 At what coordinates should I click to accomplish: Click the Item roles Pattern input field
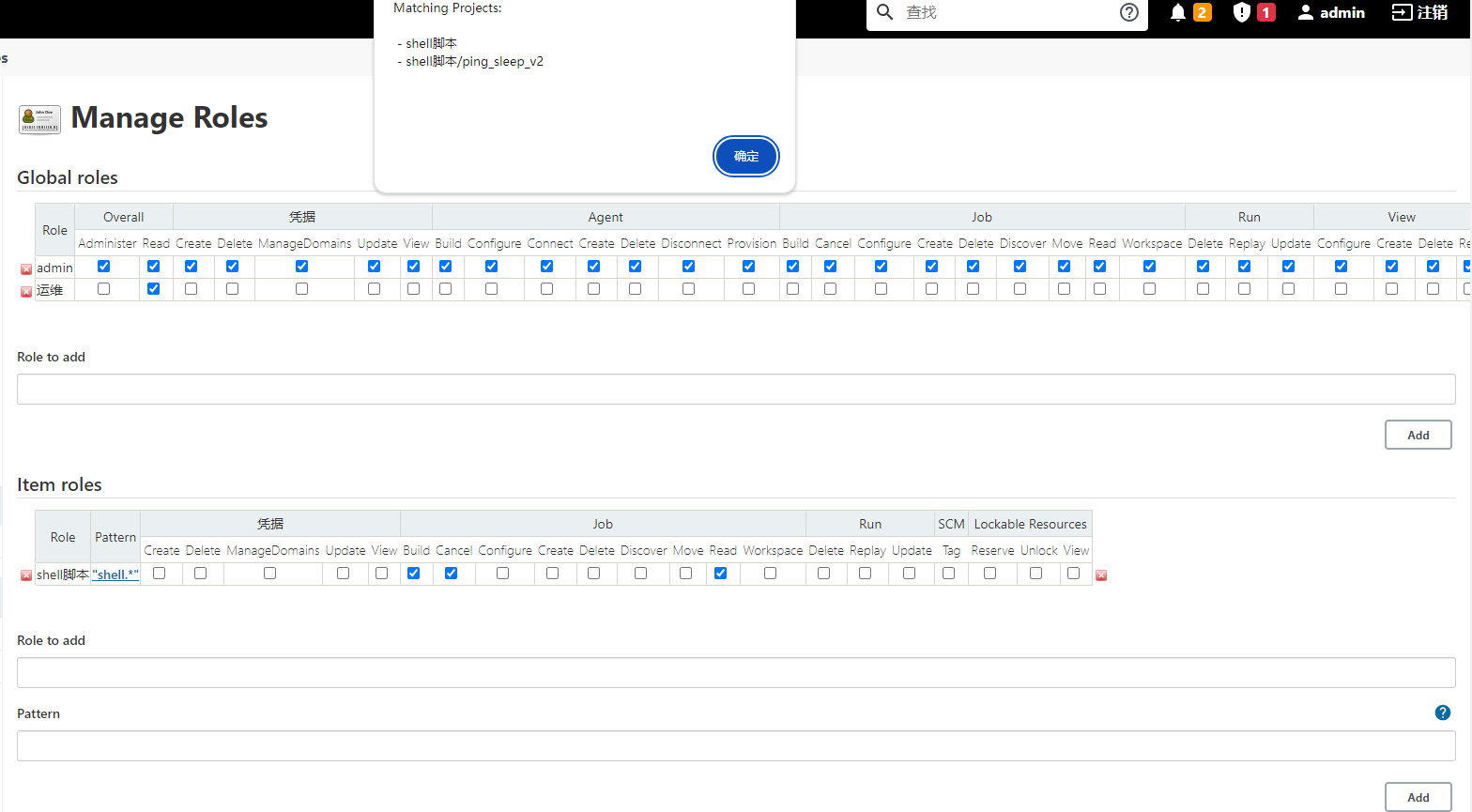(x=736, y=746)
